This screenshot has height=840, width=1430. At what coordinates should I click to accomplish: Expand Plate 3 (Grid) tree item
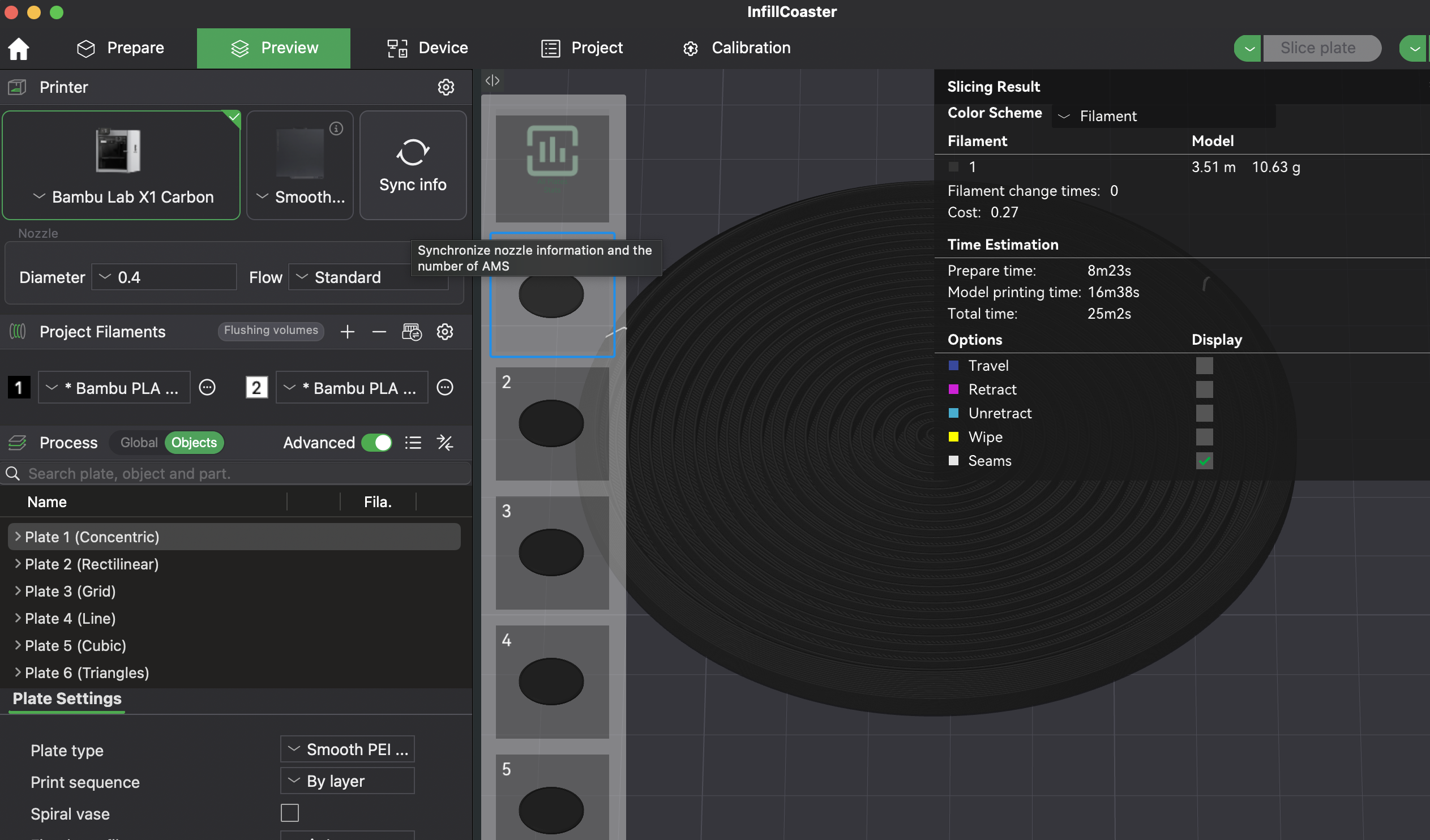pyautogui.click(x=18, y=591)
